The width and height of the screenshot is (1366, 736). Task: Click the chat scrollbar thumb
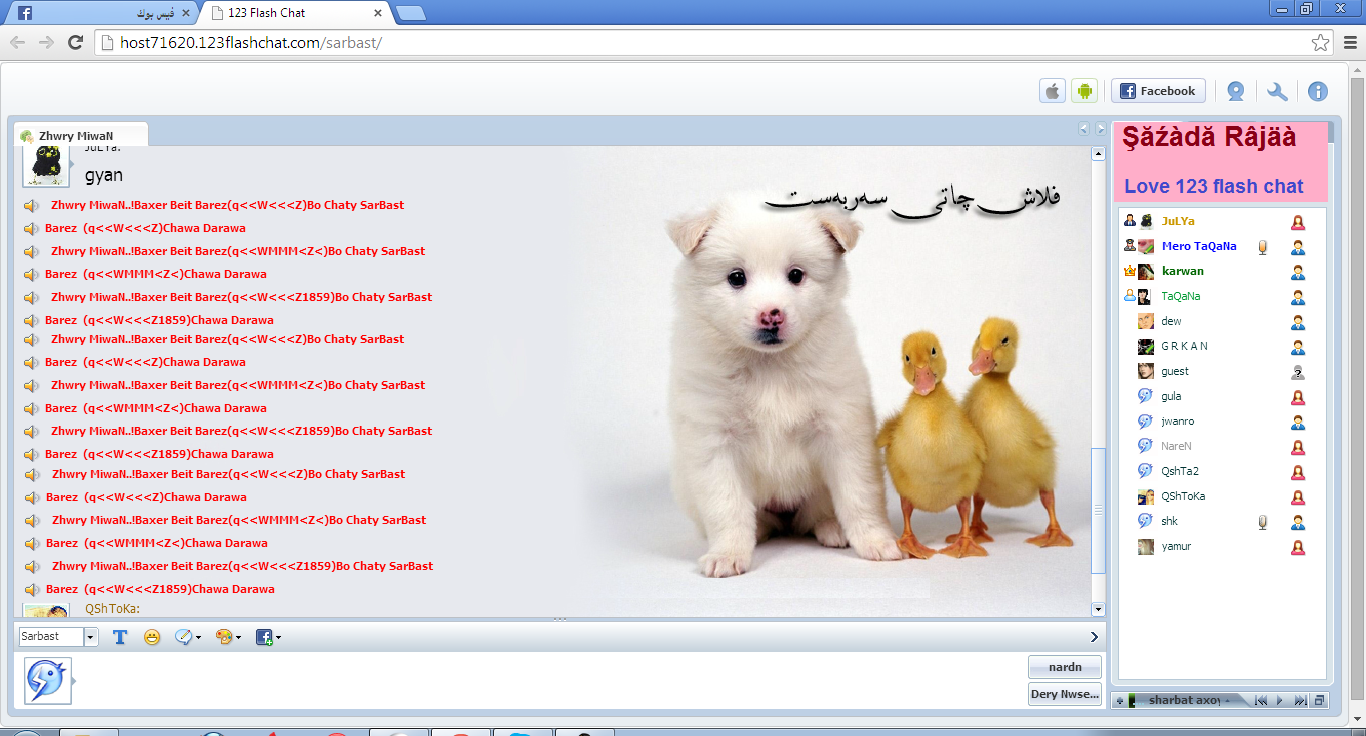pyautogui.click(x=1098, y=510)
